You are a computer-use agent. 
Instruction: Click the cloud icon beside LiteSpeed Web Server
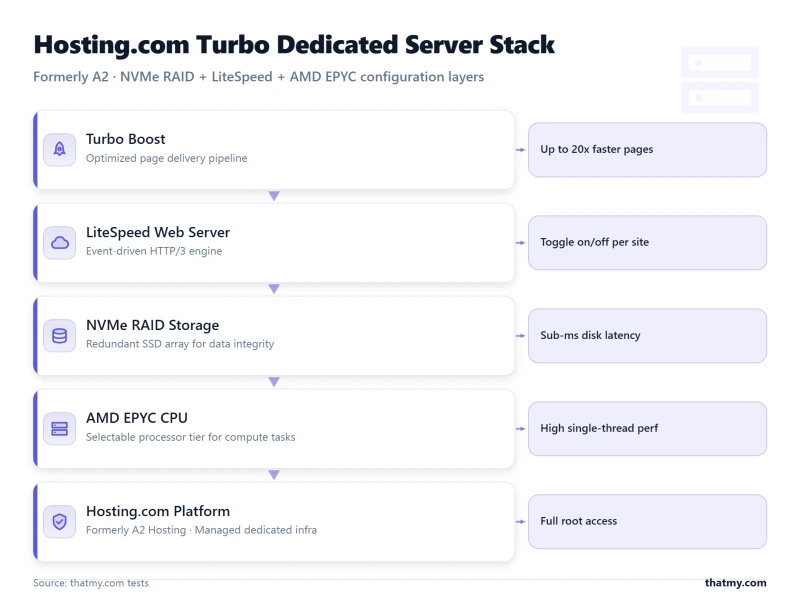point(60,242)
